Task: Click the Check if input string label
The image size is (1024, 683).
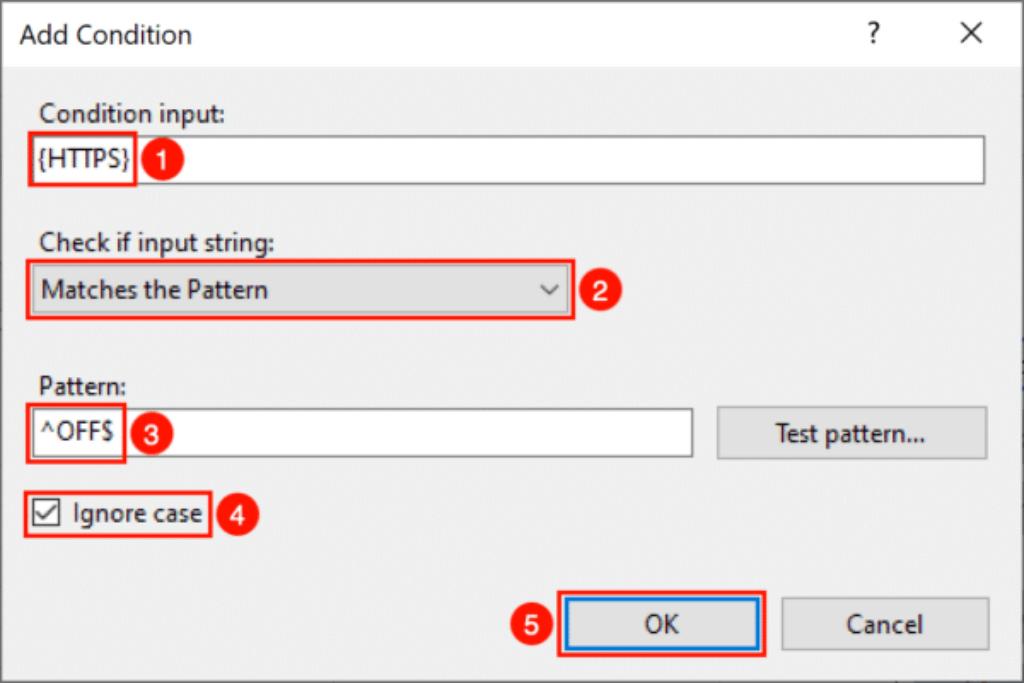Action: click(157, 243)
